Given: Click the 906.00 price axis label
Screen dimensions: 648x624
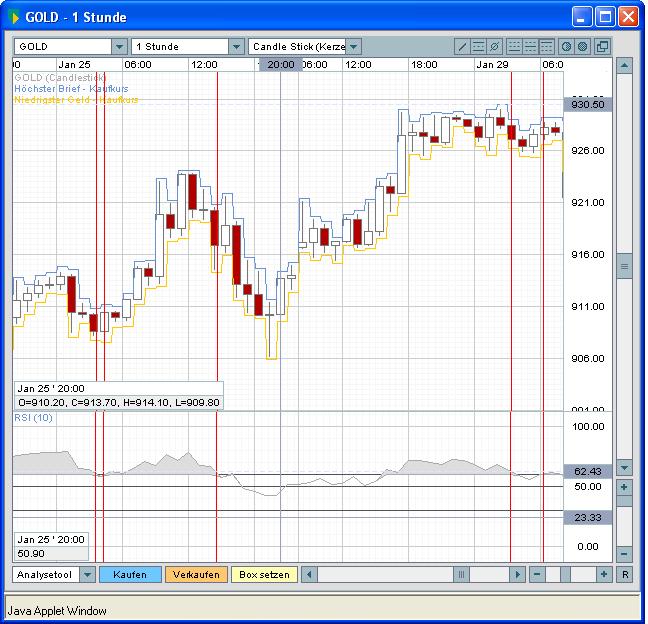Looking at the screenshot, I should point(588,359).
